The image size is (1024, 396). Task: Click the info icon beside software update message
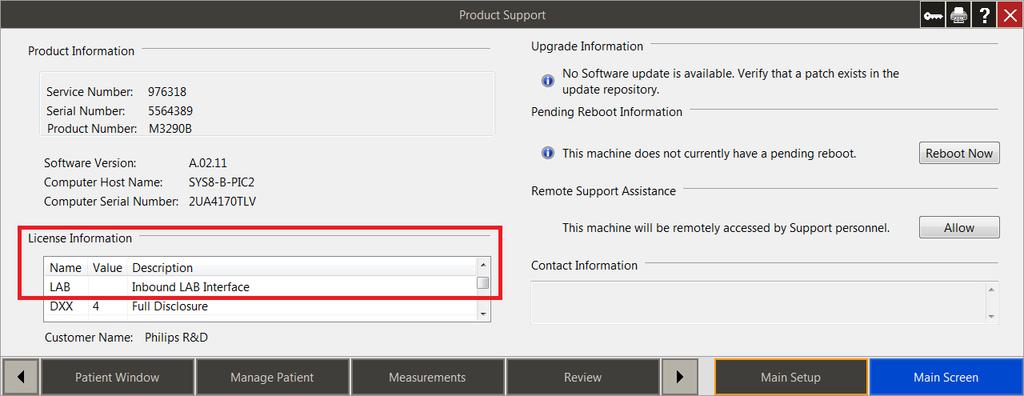pyautogui.click(x=548, y=81)
